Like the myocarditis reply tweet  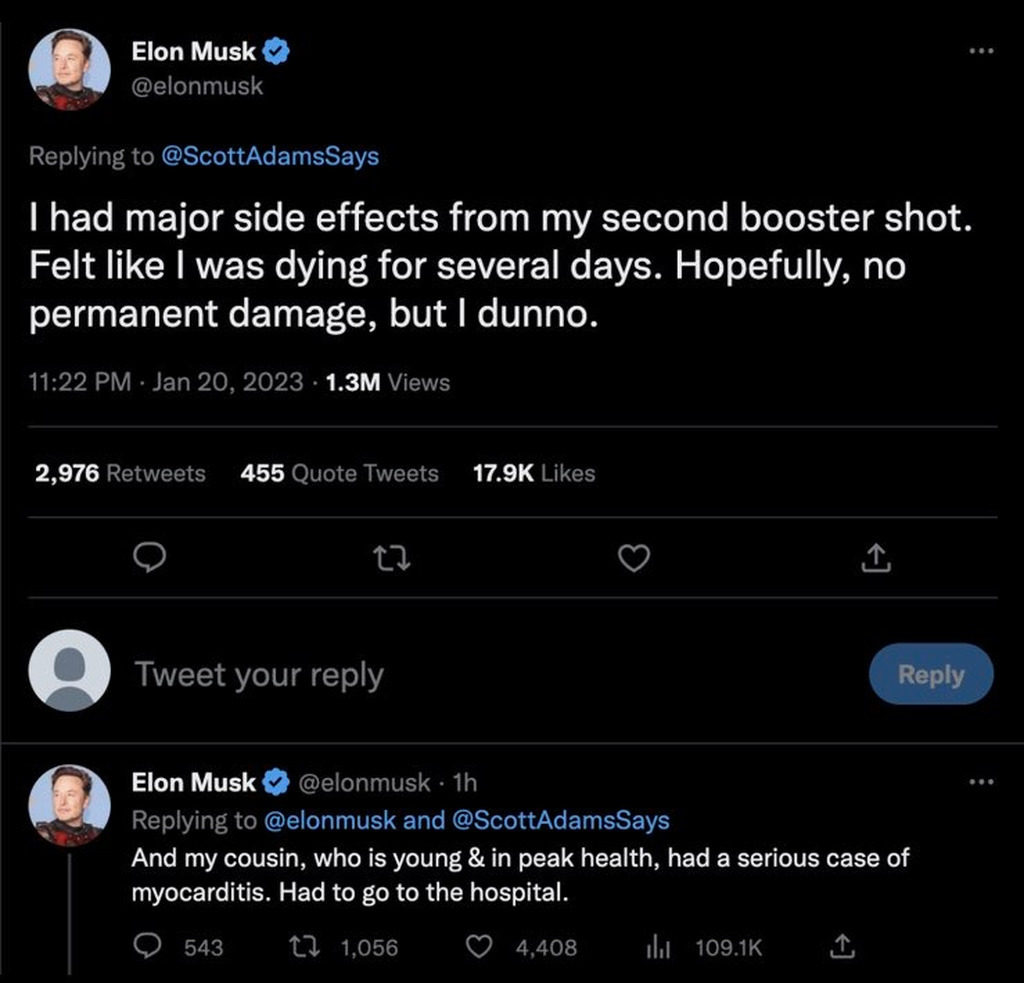click(x=480, y=946)
